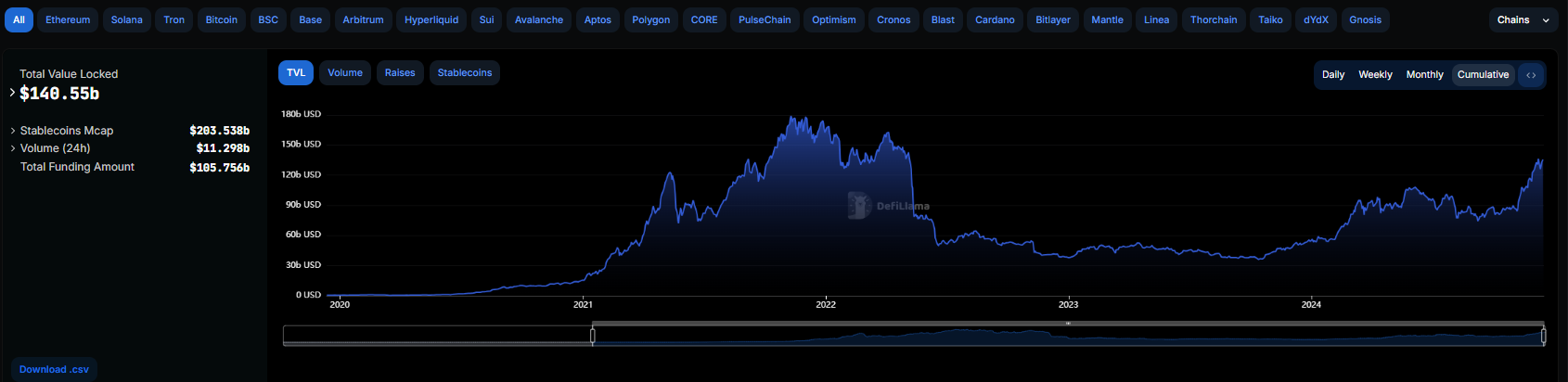Enable the Volume chart metric
This screenshot has width=1568, height=382.
tap(345, 73)
